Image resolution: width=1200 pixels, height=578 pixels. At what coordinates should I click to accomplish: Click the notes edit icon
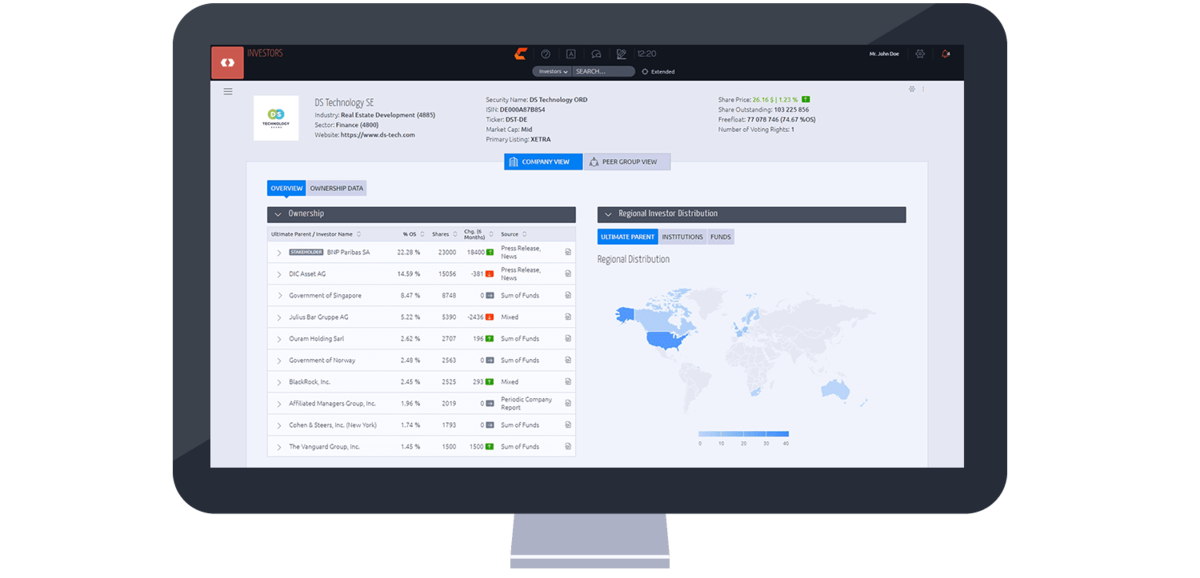pyautogui.click(x=621, y=55)
